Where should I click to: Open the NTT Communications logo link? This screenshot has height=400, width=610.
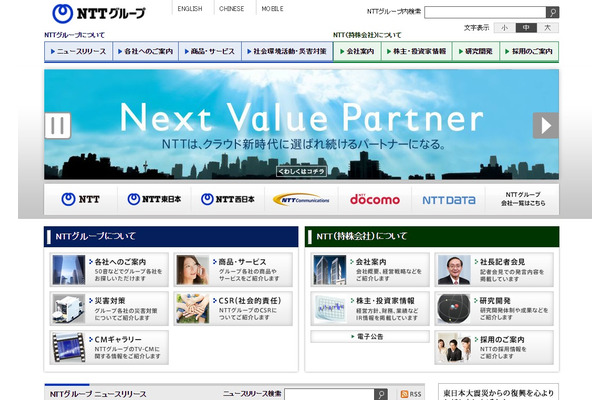click(299, 199)
